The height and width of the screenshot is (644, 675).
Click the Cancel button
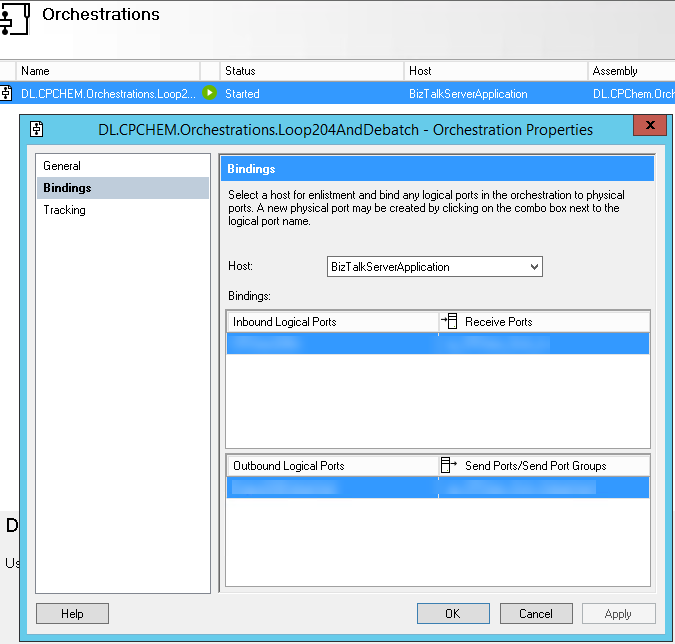point(536,613)
